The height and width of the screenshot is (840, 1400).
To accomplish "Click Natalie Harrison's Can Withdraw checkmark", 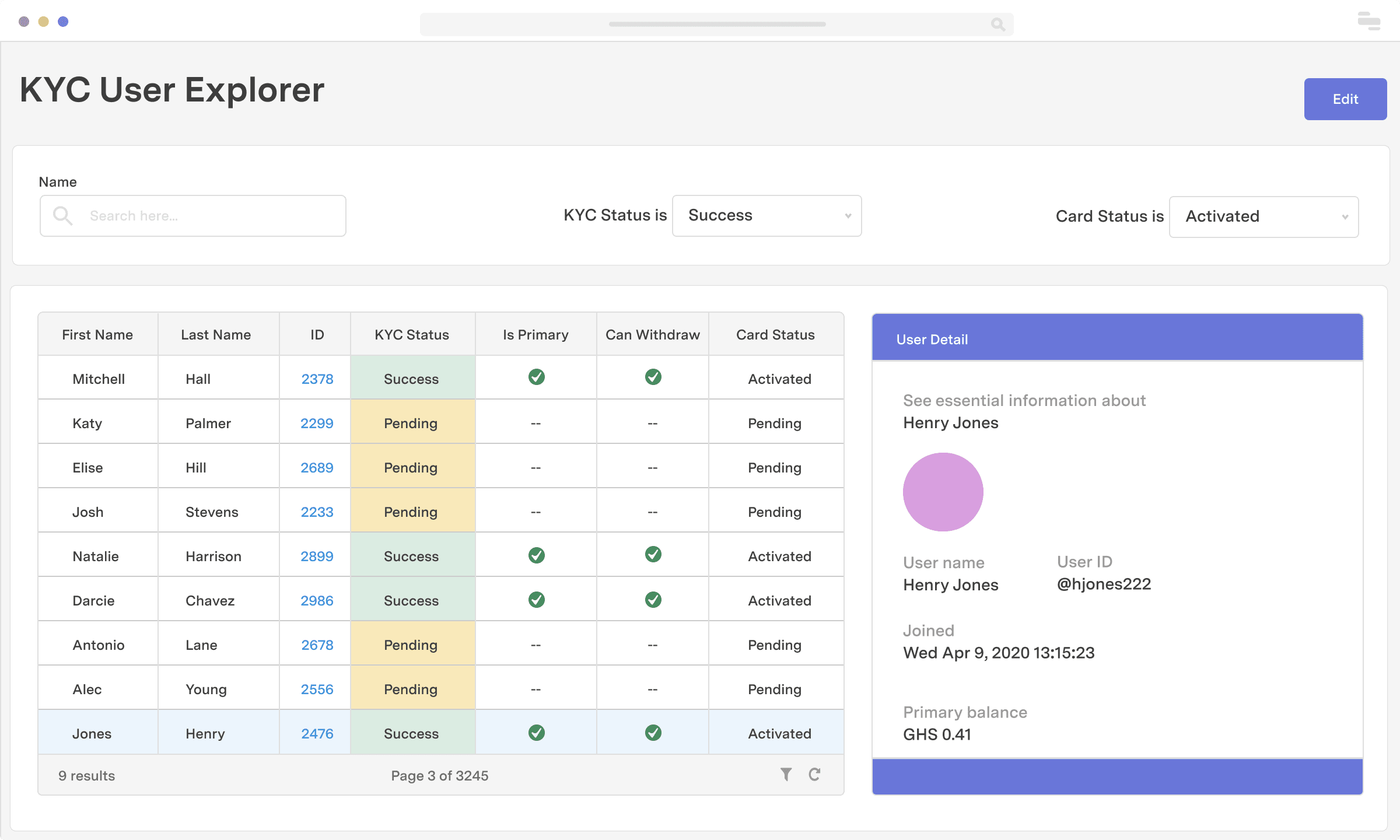I will [653, 555].
